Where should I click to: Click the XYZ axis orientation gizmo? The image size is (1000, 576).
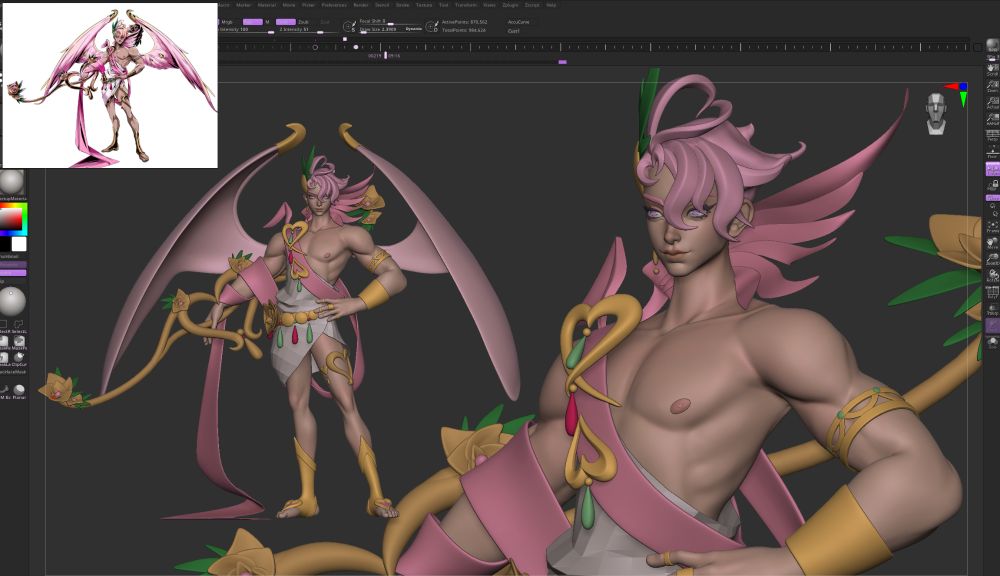pyautogui.click(x=959, y=92)
